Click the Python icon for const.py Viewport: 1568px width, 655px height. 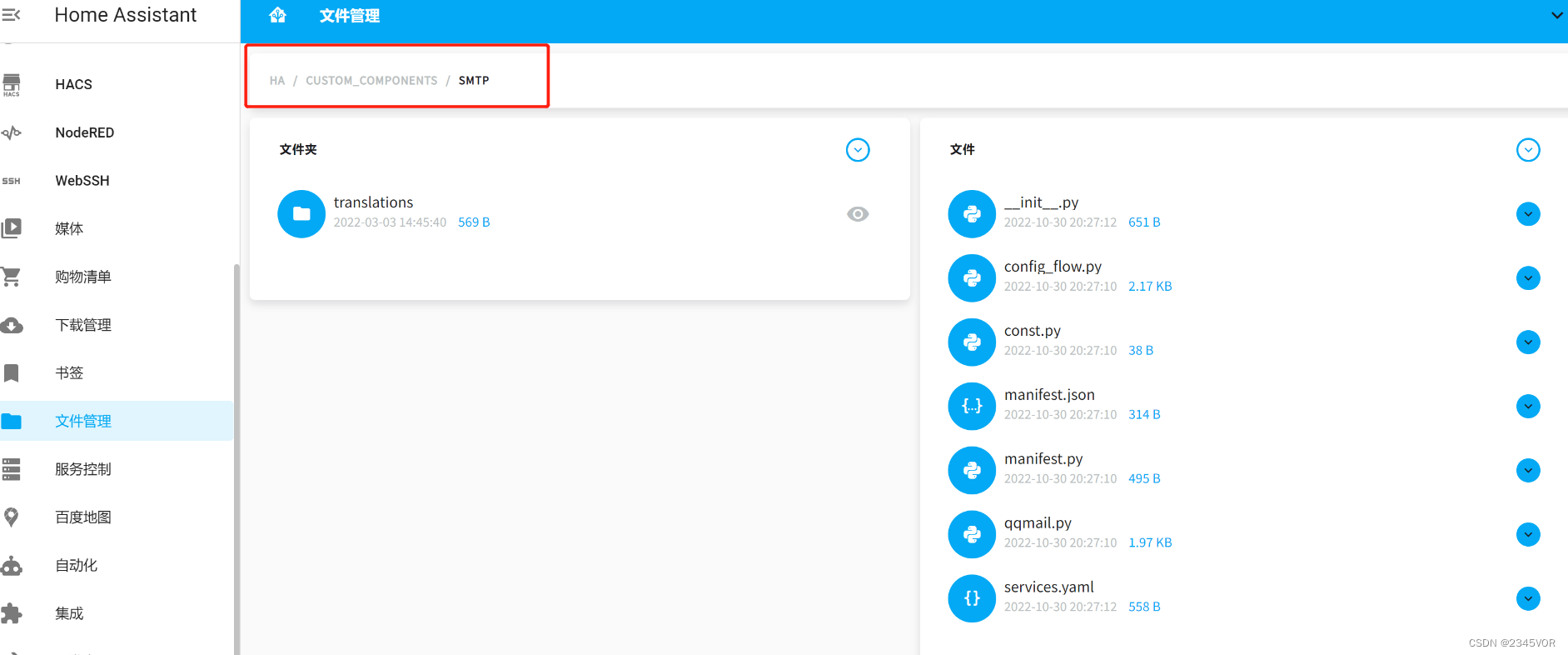tap(972, 342)
